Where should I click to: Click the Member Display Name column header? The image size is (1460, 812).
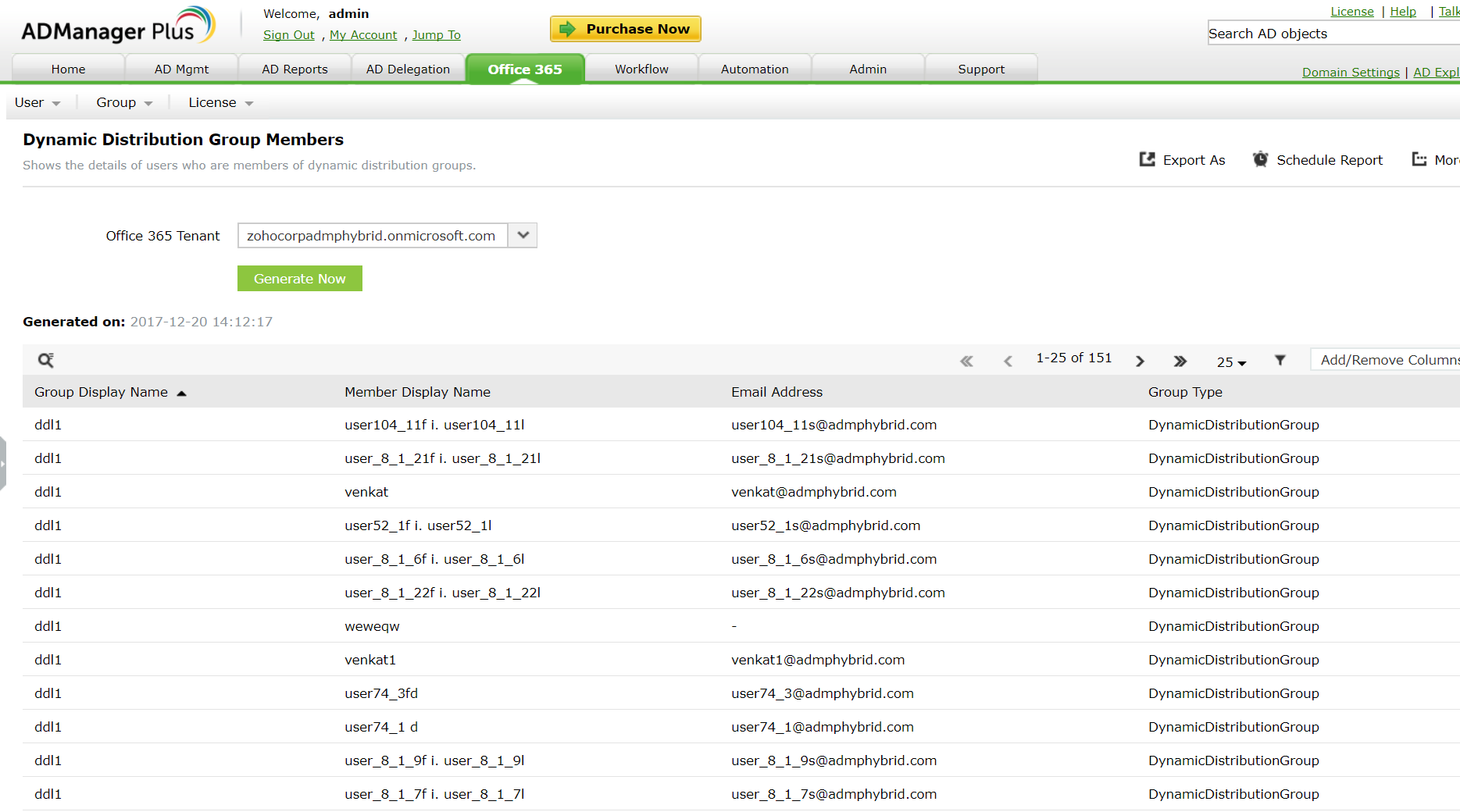[x=418, y=392]
